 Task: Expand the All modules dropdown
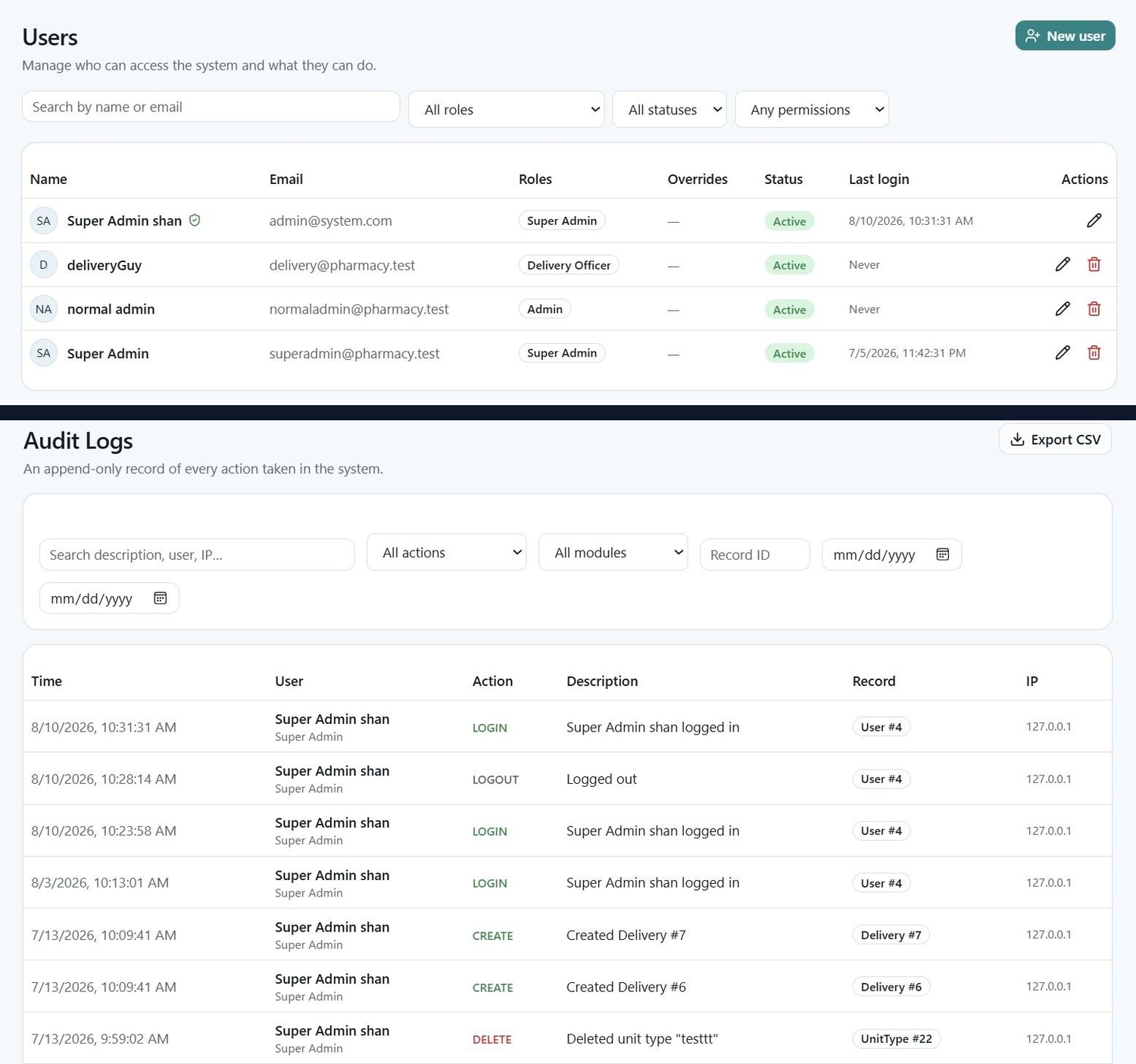613,552
